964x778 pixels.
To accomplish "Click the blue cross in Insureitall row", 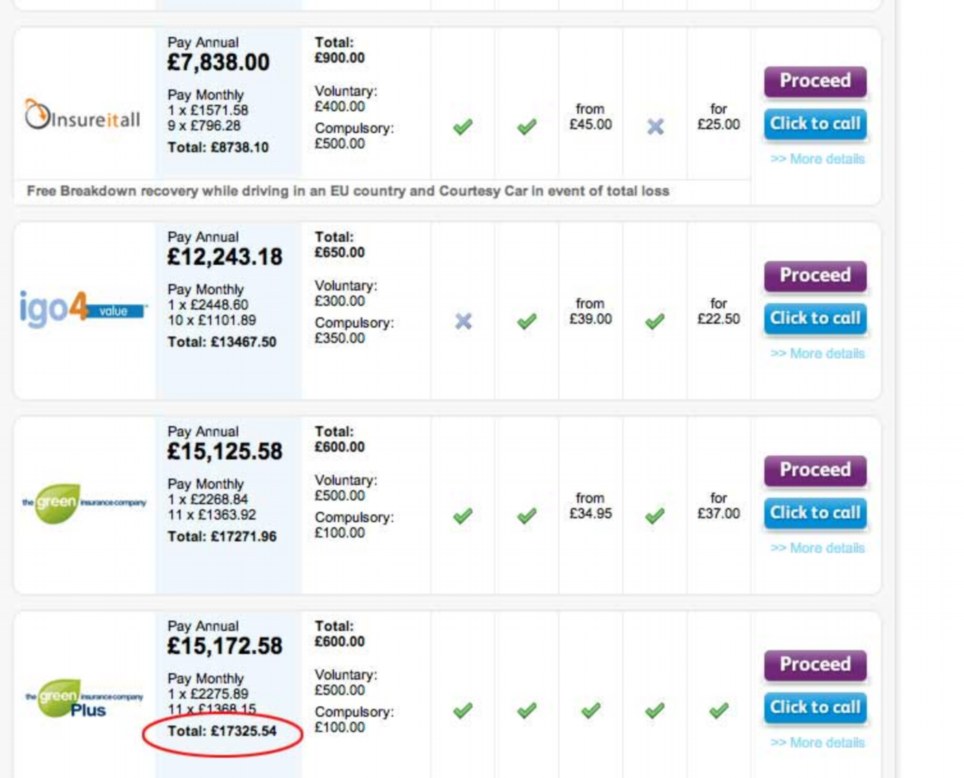I will 655,127.
